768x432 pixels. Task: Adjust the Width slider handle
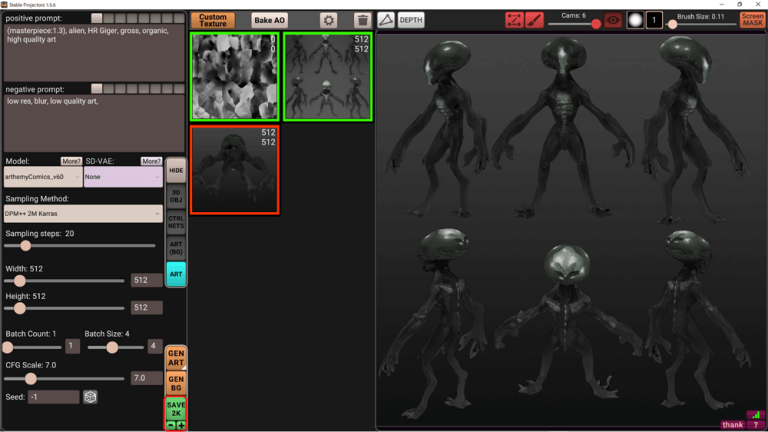pyautogui.click(x=20, y=281)
